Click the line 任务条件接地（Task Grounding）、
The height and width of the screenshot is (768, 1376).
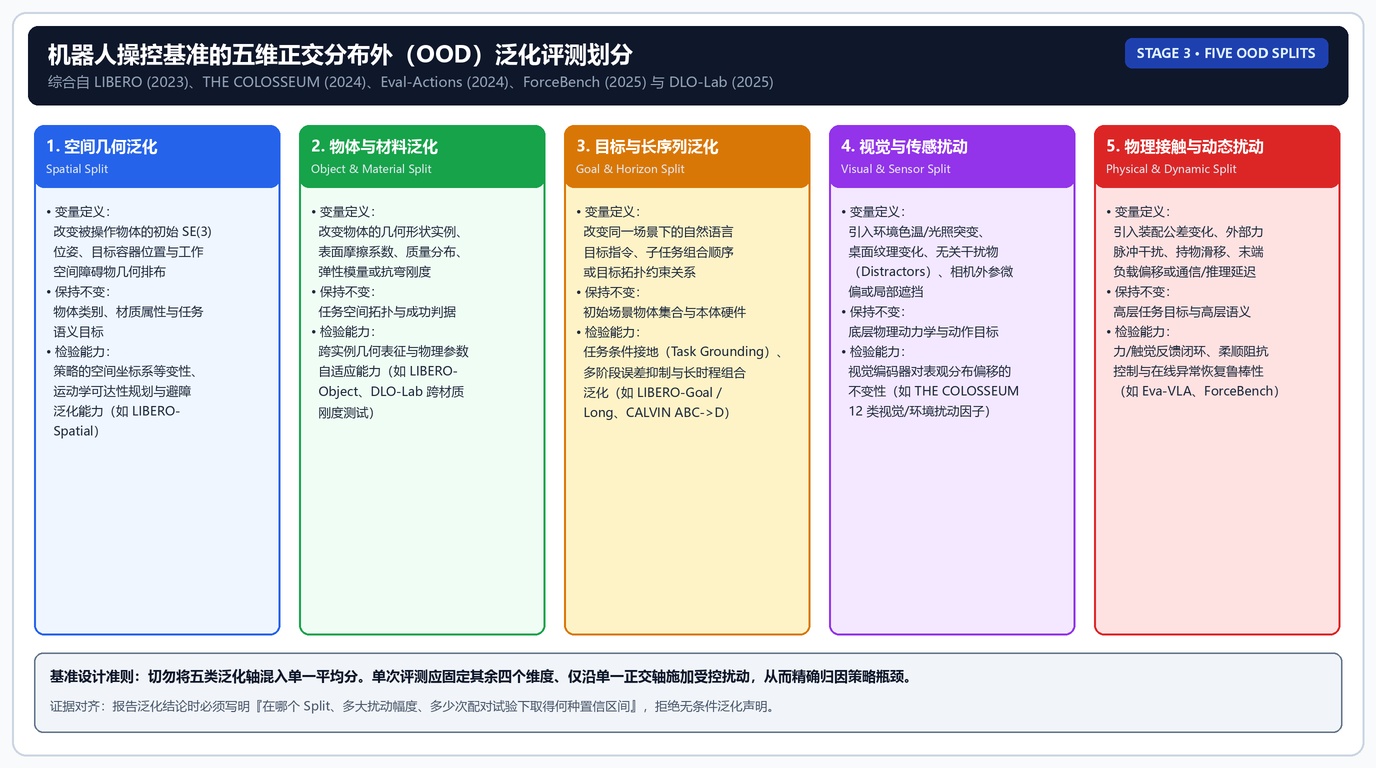[683, 352]
